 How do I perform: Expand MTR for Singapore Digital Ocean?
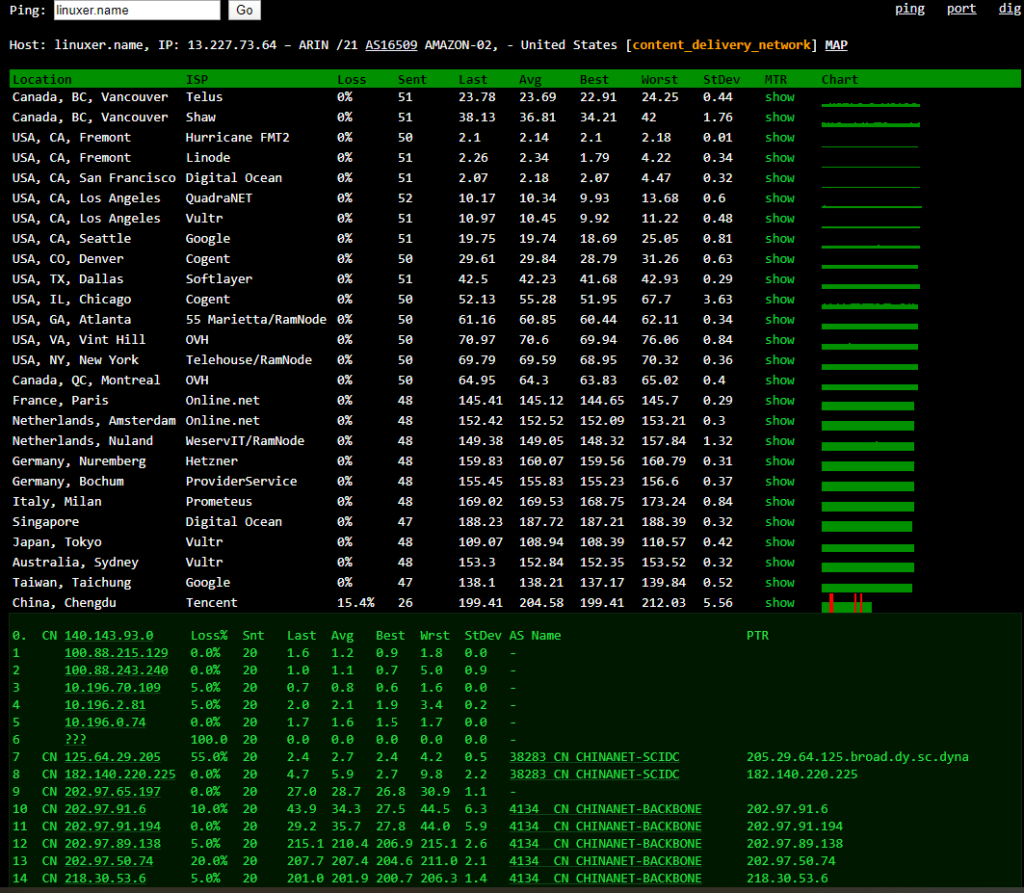[779, 522]
